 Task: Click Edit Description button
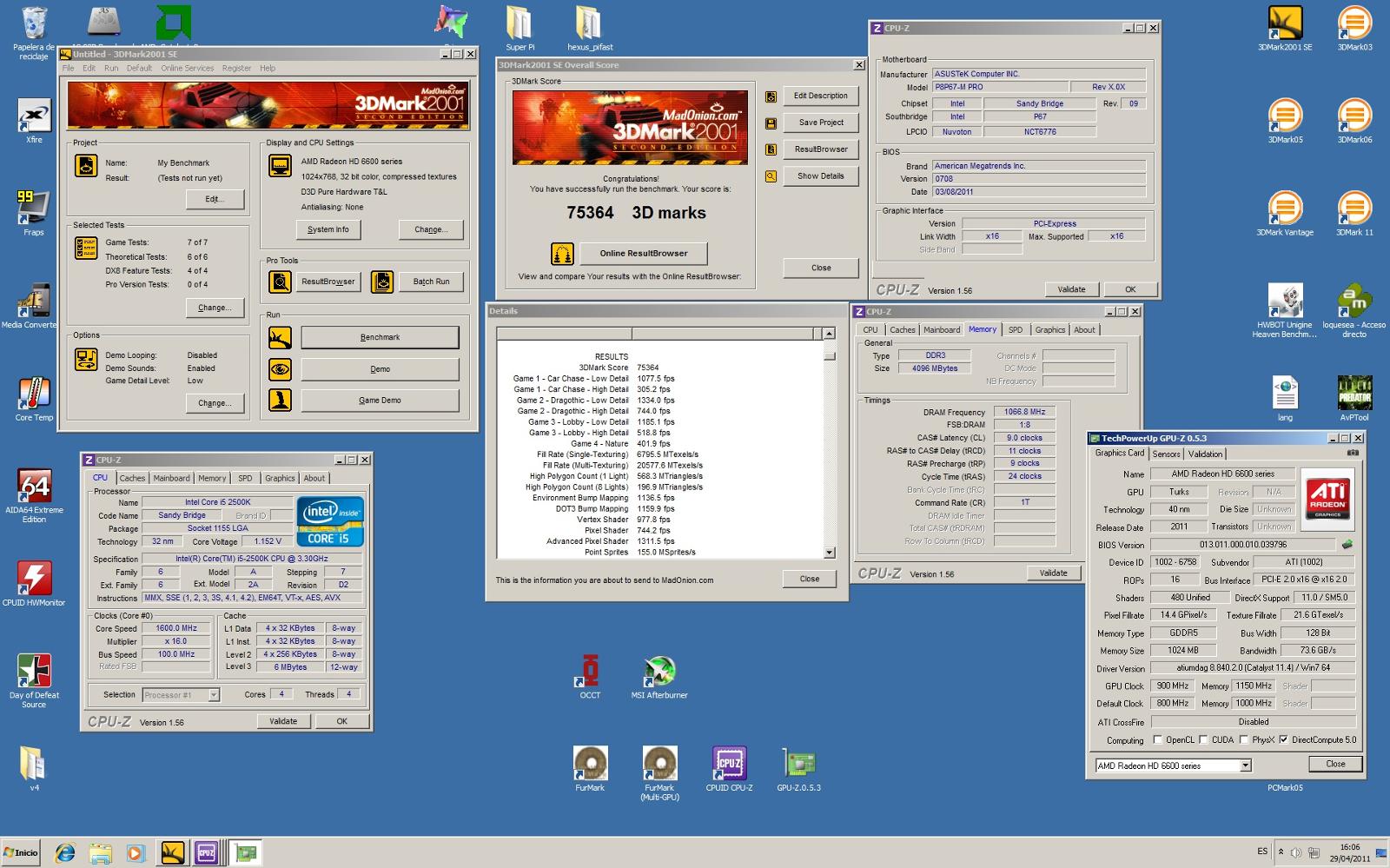(x=821, y=96)
